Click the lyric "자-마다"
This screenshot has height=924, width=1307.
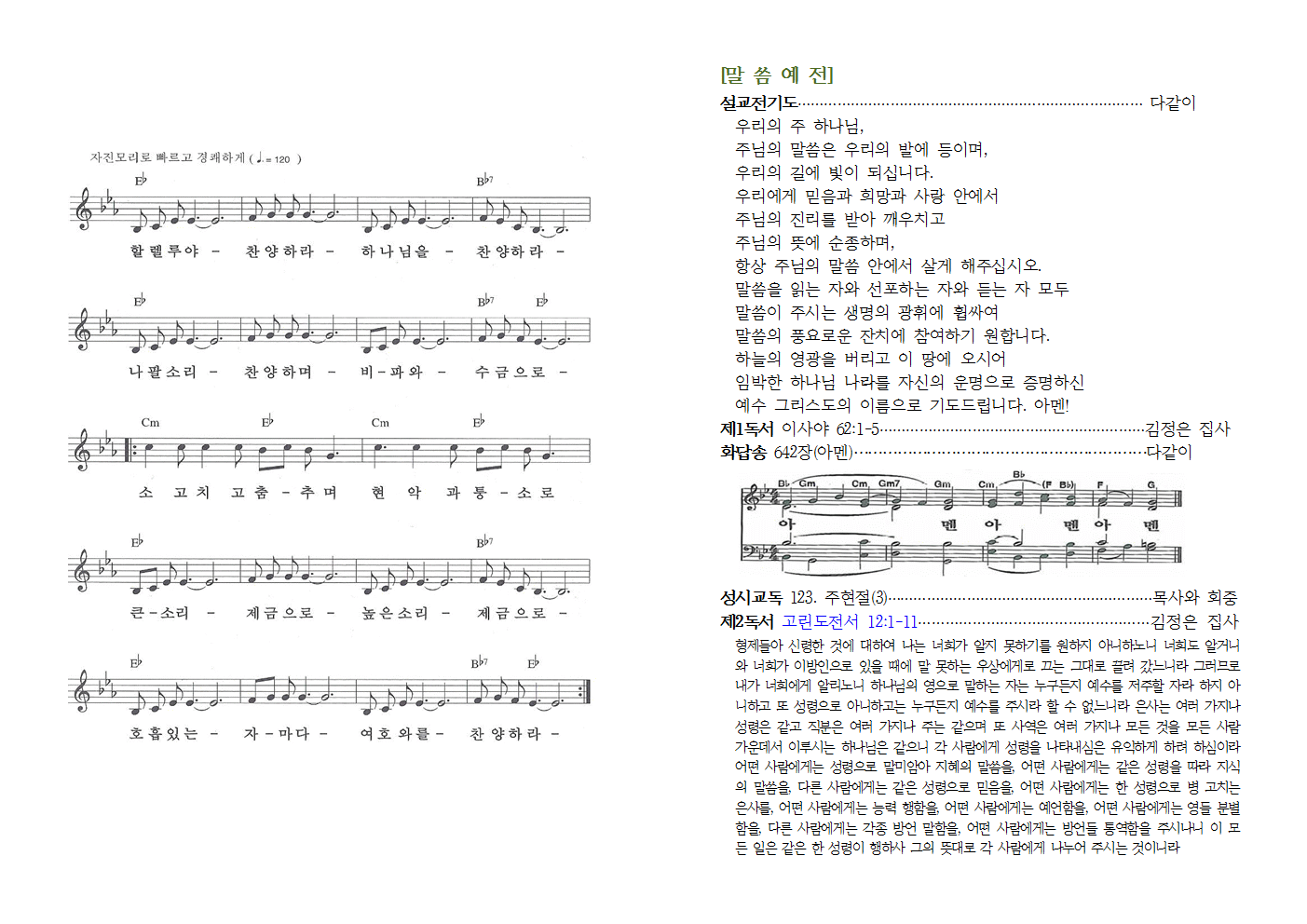(x=277, y=733)
